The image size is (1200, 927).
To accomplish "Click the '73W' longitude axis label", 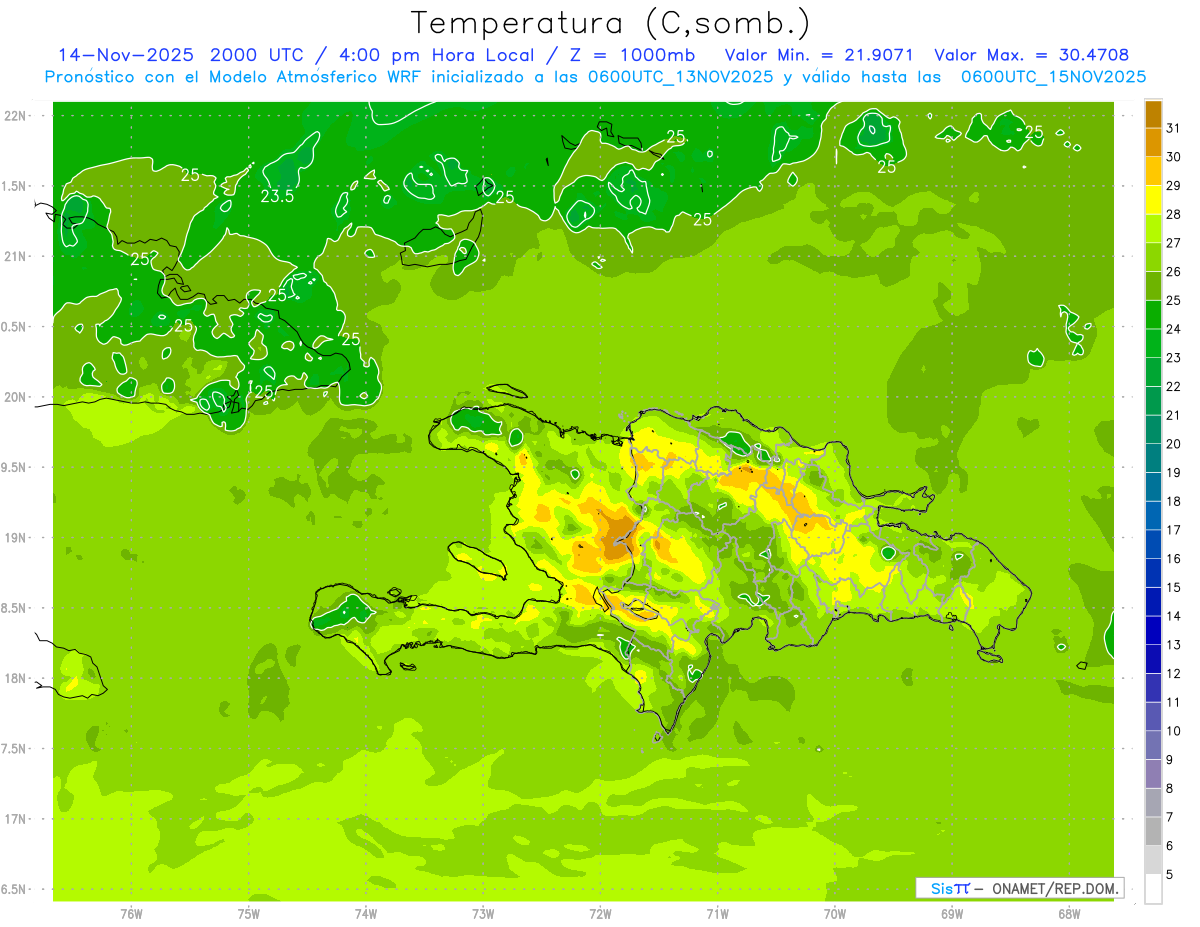I will 483,913.
